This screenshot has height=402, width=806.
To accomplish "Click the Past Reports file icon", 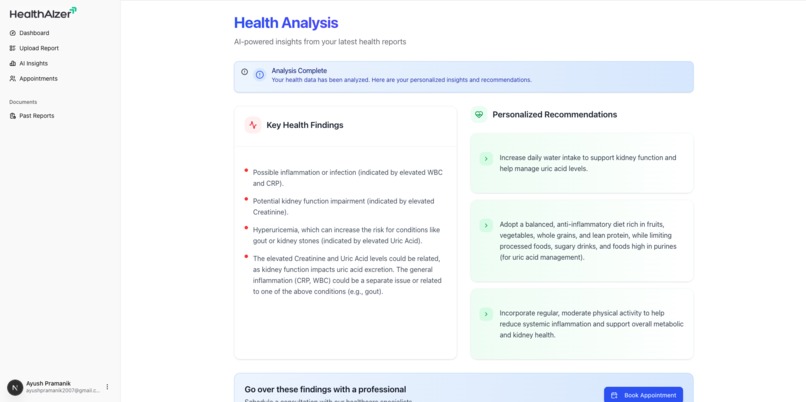I will point(13,116).
